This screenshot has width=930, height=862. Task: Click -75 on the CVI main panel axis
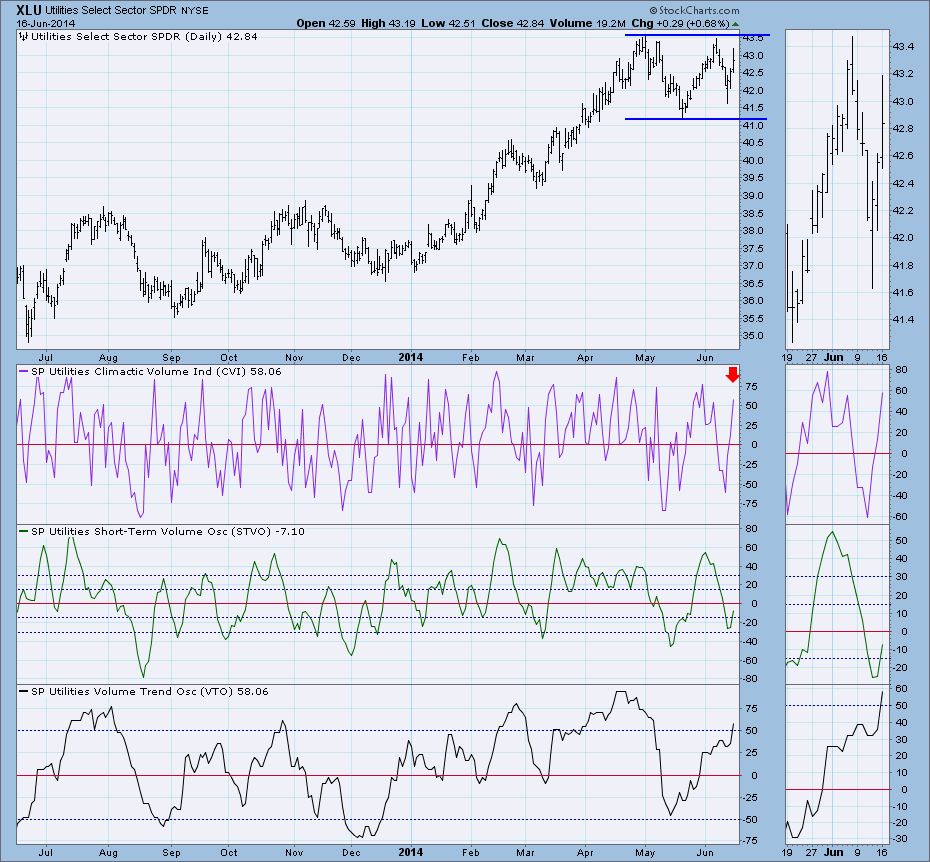pos(749,504)
